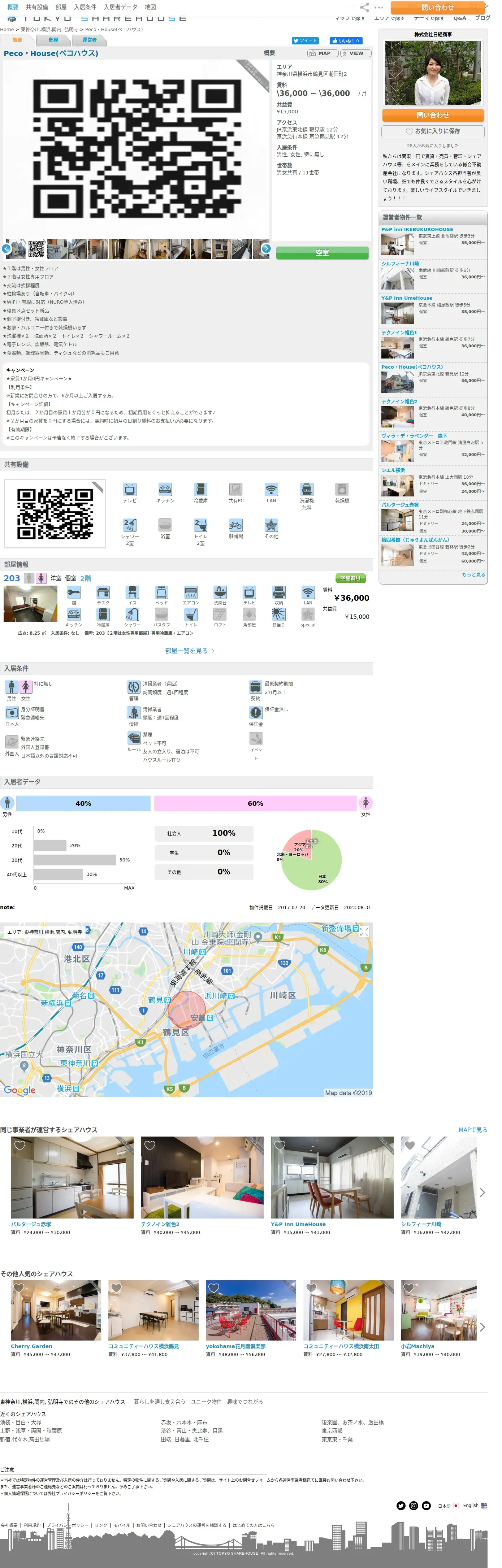This screenshot has width=502, height=1568.
Task: Click room 203's エアコン air conditioner icon
Action: click(x=191, y=592)
